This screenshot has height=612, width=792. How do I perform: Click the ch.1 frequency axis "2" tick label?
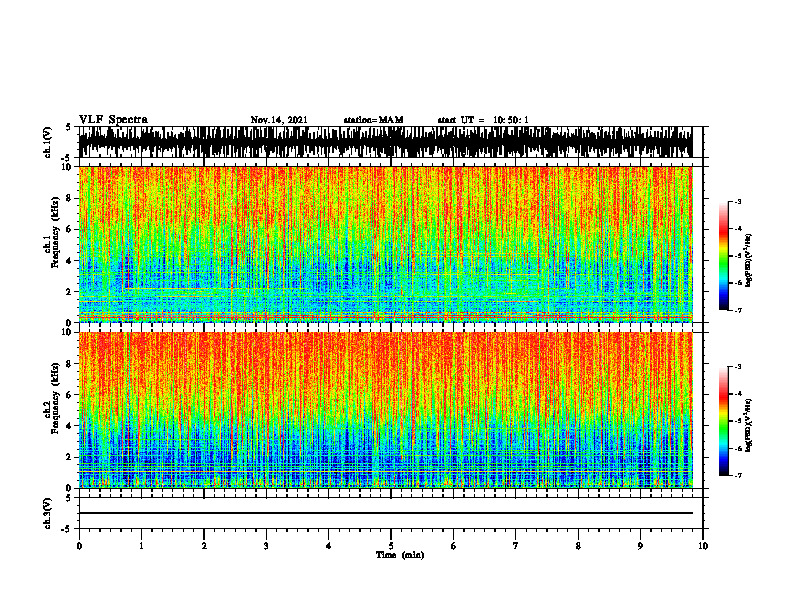point(69,292)
